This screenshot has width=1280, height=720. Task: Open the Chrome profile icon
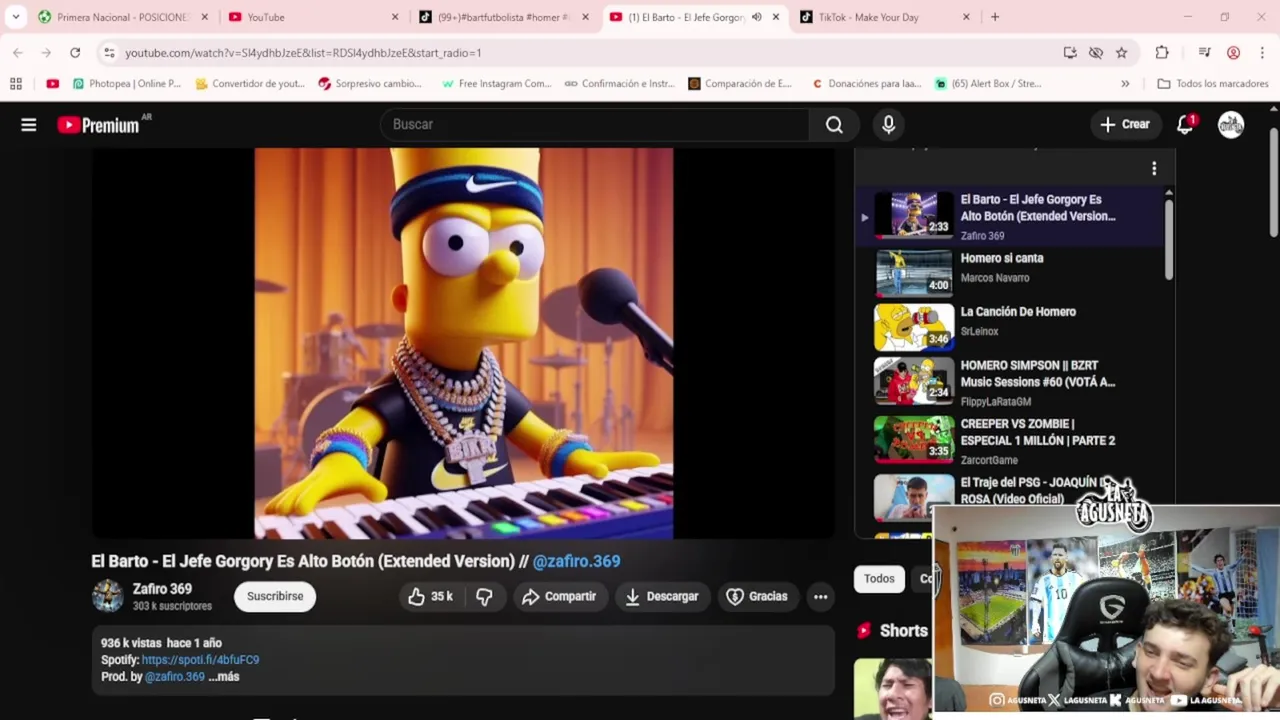pyautogui.click(x=1233, y=52)
